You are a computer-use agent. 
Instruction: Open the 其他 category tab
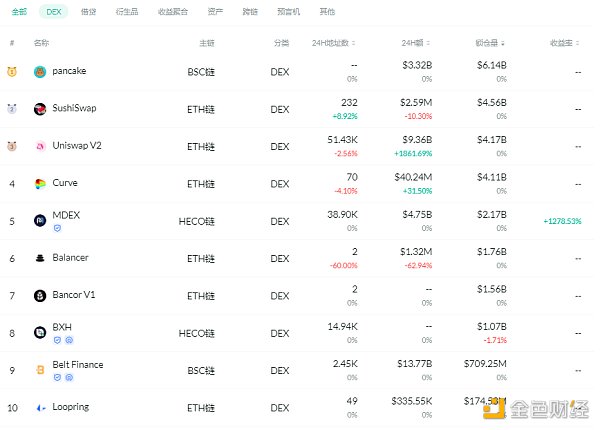327,12
